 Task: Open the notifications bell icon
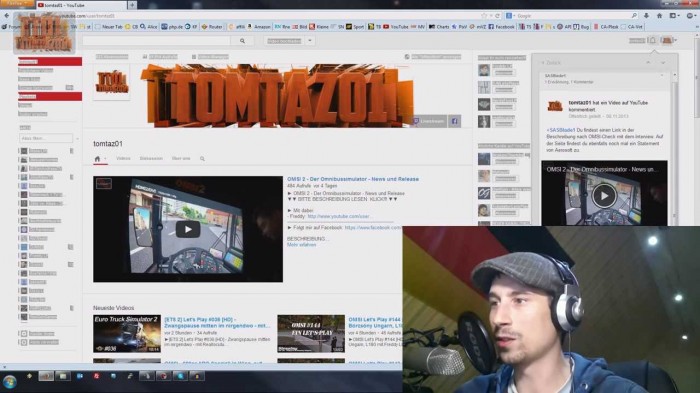coord(652,41)
